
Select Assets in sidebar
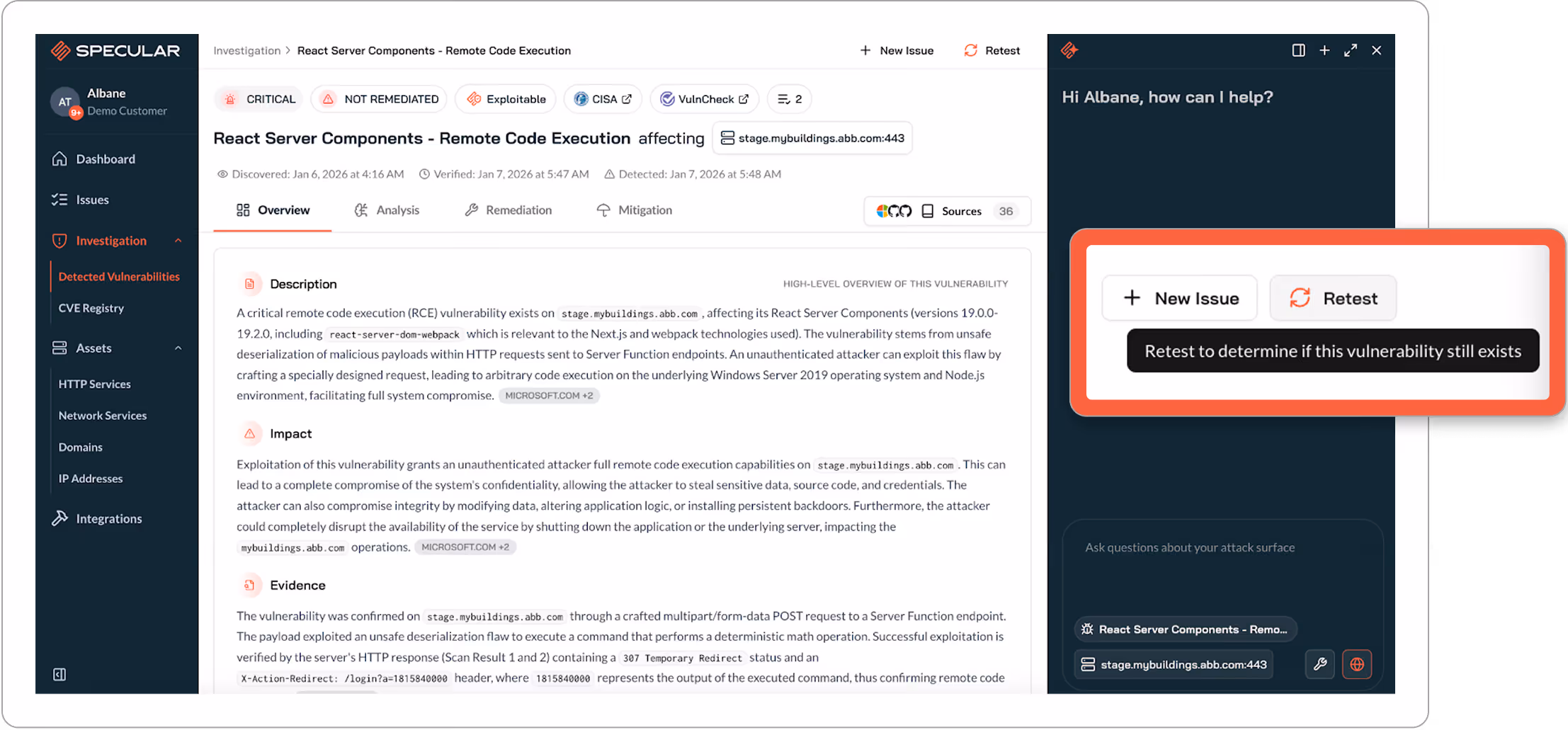click(x=93, y=348)
